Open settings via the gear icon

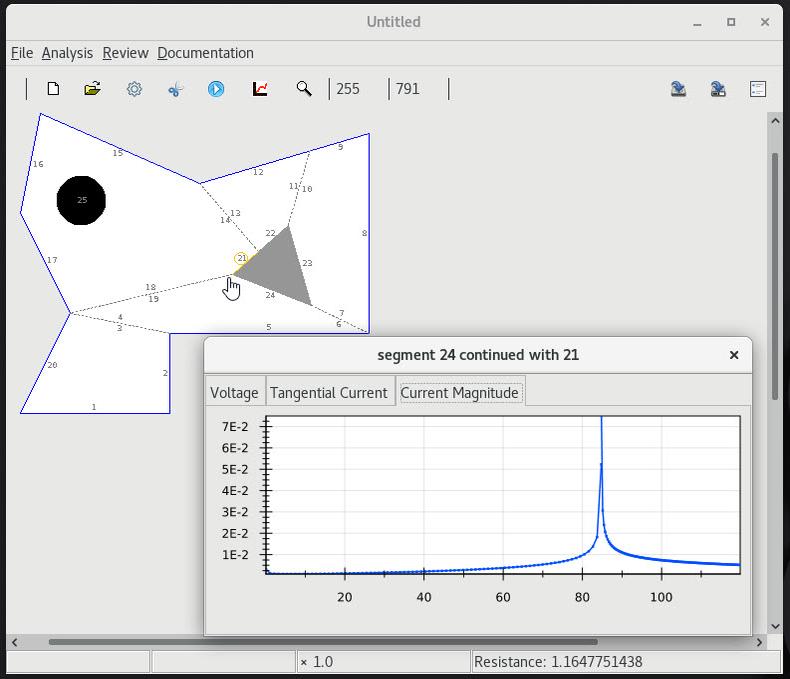[134, 89]
